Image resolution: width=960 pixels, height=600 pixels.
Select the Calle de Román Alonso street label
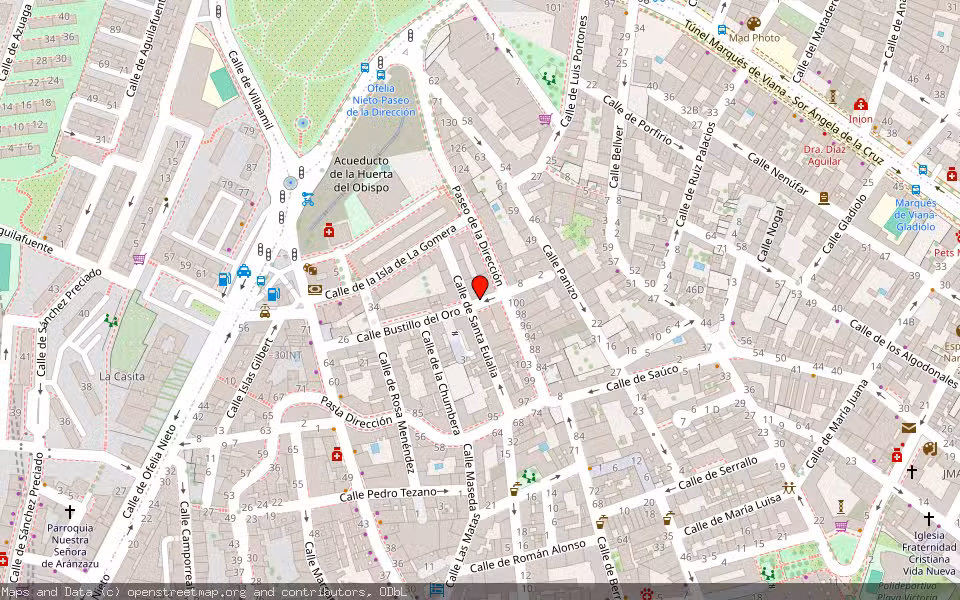(x=528, y=556)
